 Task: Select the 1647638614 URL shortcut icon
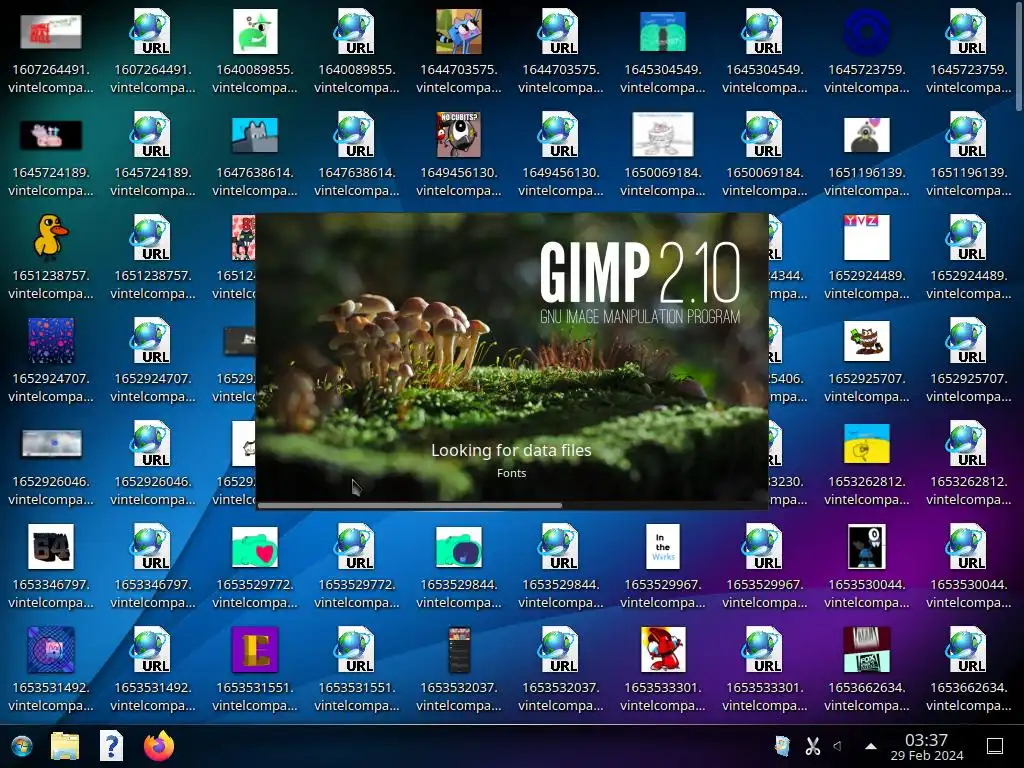click(x=355, y=135)
